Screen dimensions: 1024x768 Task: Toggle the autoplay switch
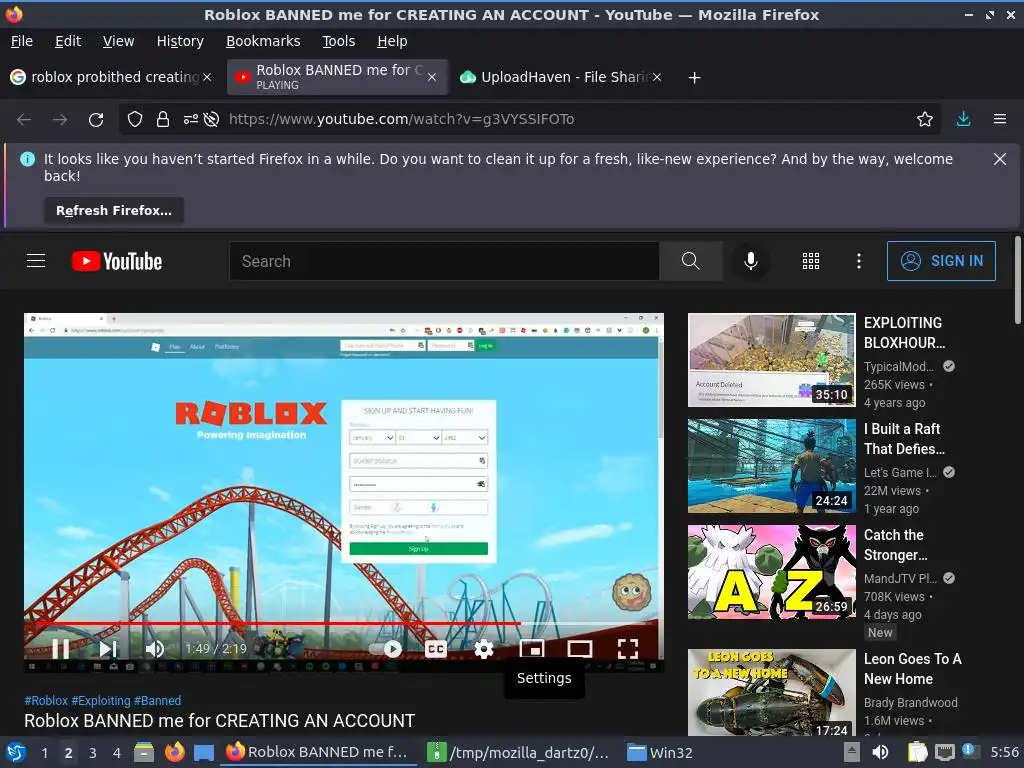[x=385, y=648]
